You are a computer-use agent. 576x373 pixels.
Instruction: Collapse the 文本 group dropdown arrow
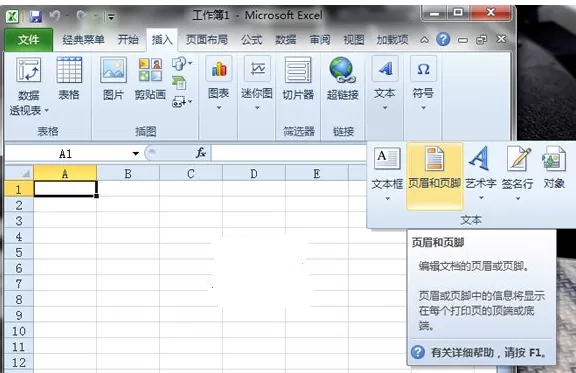click(385, 107)
